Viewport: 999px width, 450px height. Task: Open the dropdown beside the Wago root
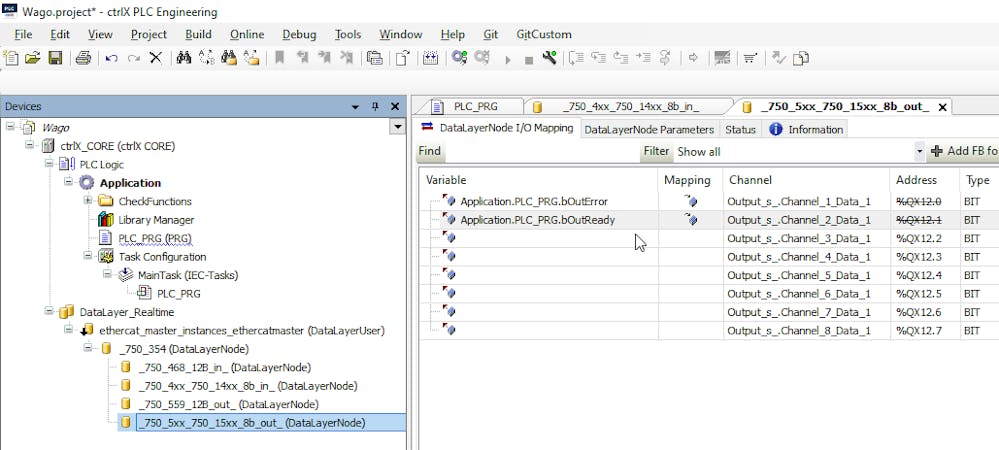[398, 127]
